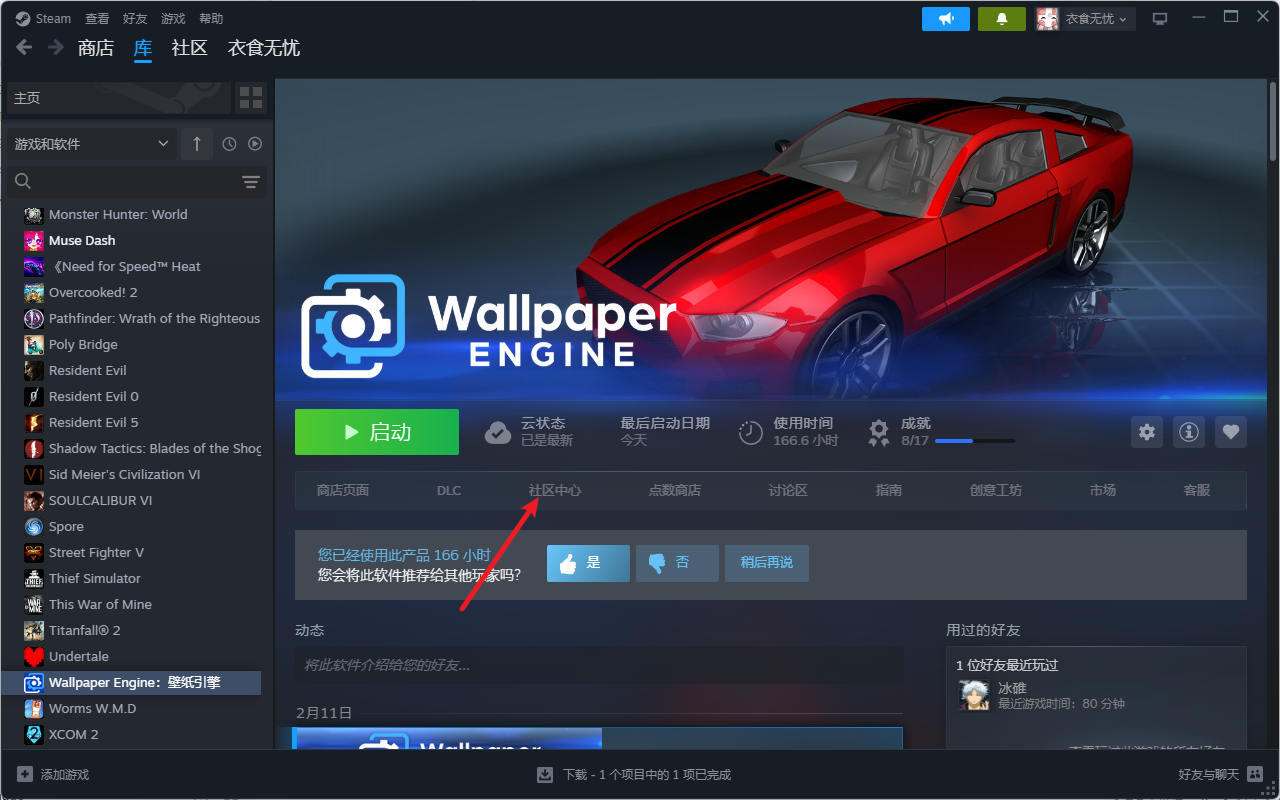This screenshot has width=1280, height=800.
Task: Open the 点数商店 link
Action: [x=675, y=490]
